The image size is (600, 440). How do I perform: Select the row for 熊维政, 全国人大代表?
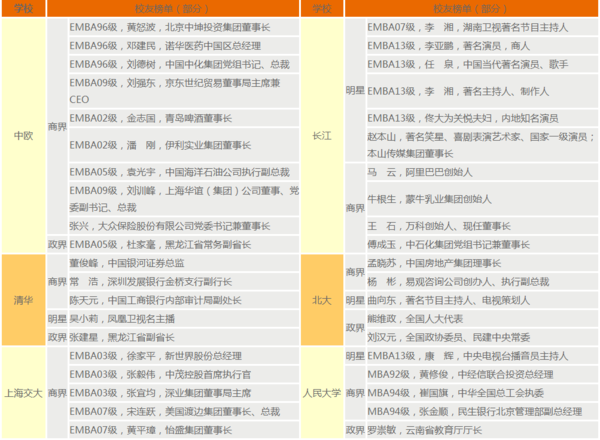pyautogui.click(x=482, y=319)
